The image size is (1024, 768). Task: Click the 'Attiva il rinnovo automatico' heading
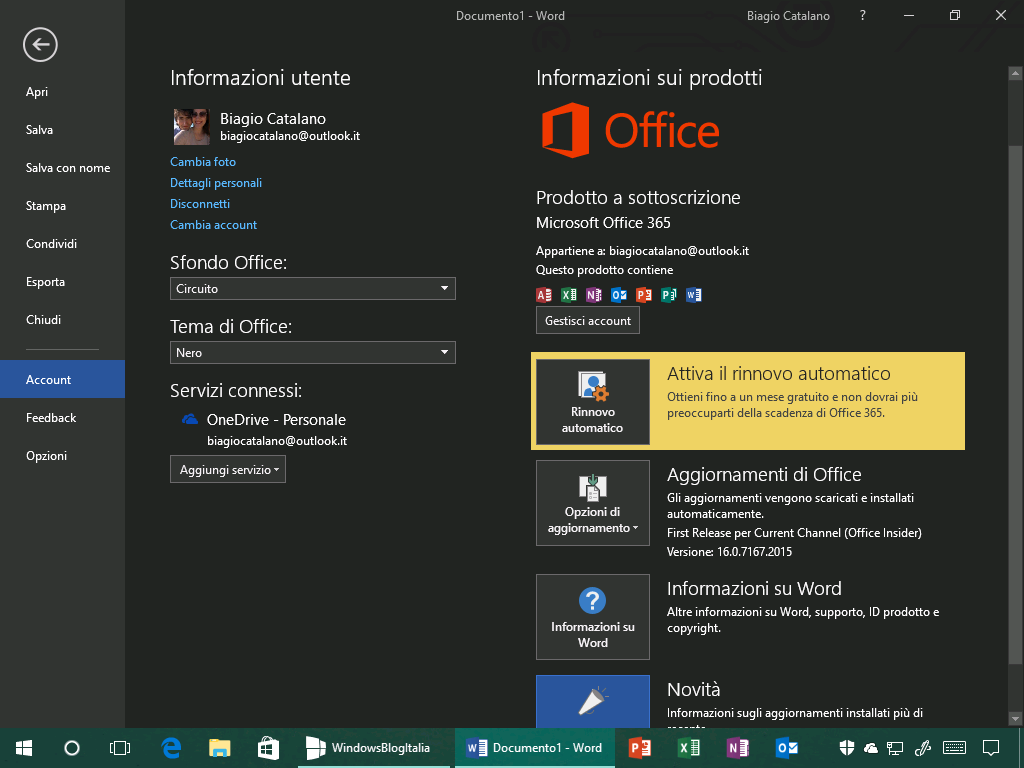[778, 374]
